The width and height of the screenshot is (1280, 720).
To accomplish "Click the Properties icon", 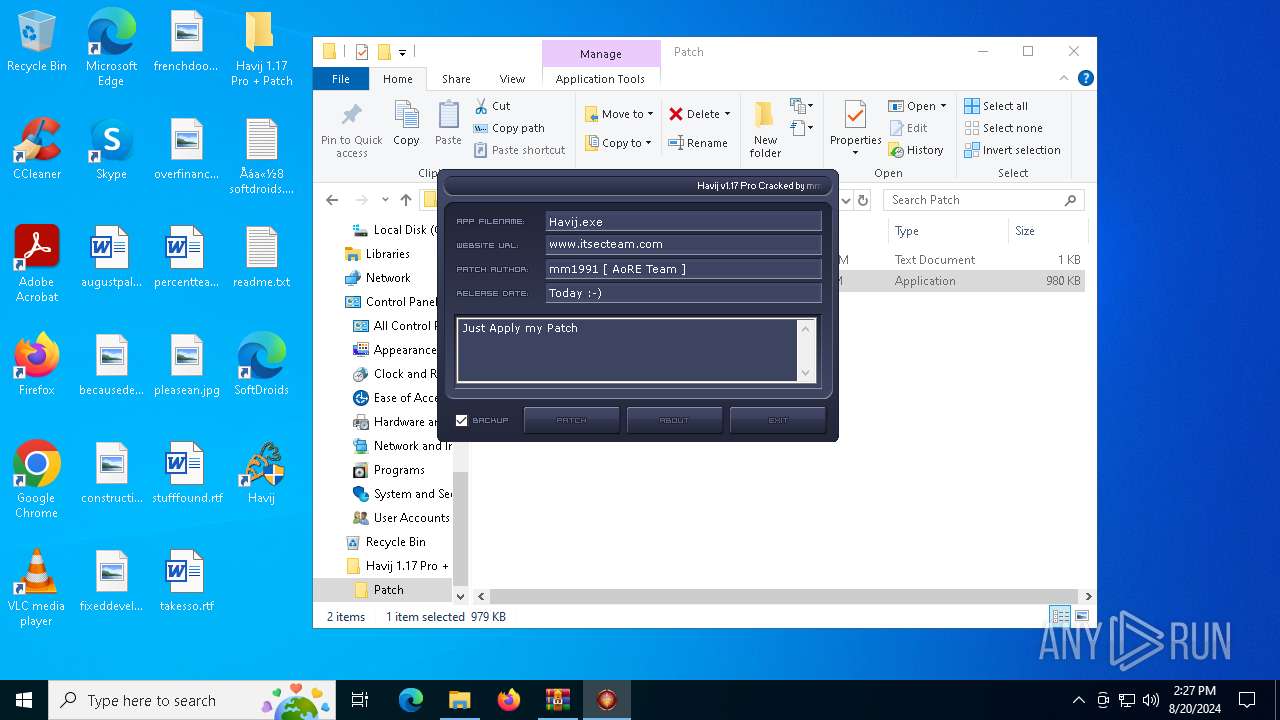I will tap(855, 116).
